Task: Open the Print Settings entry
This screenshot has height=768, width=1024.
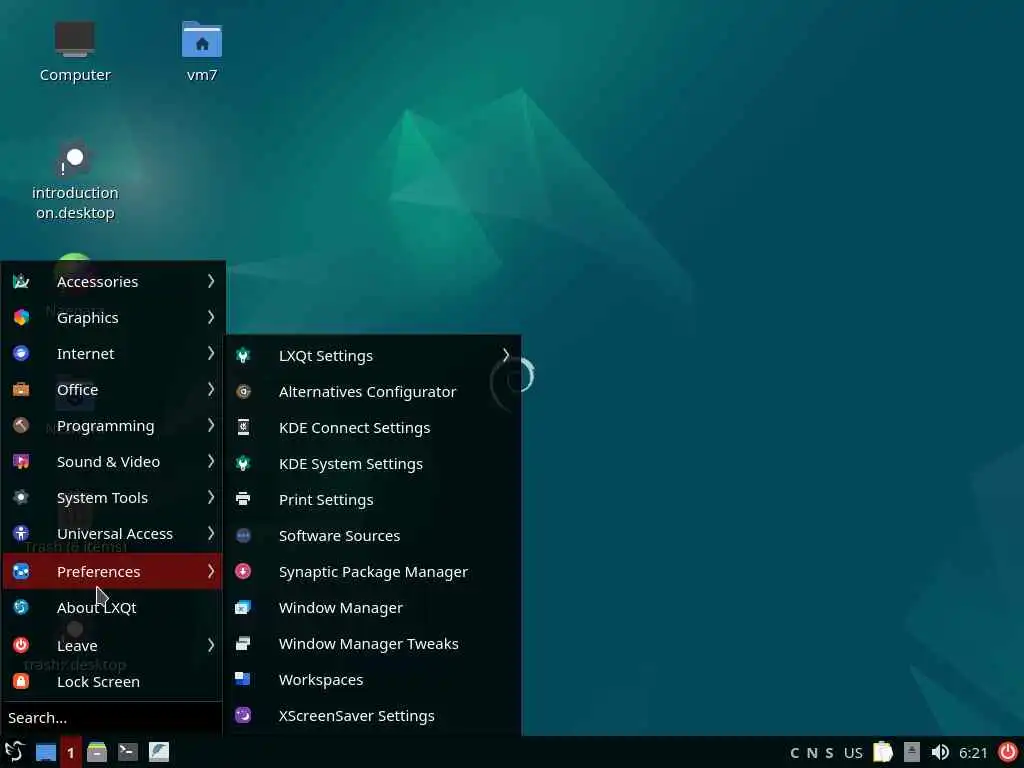Action: tap(373, 500)
